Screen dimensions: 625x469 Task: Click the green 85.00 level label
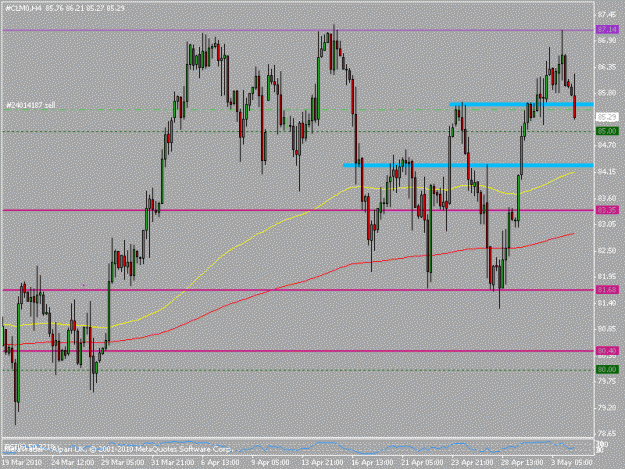pyautogui.click(x=607, y=131)
